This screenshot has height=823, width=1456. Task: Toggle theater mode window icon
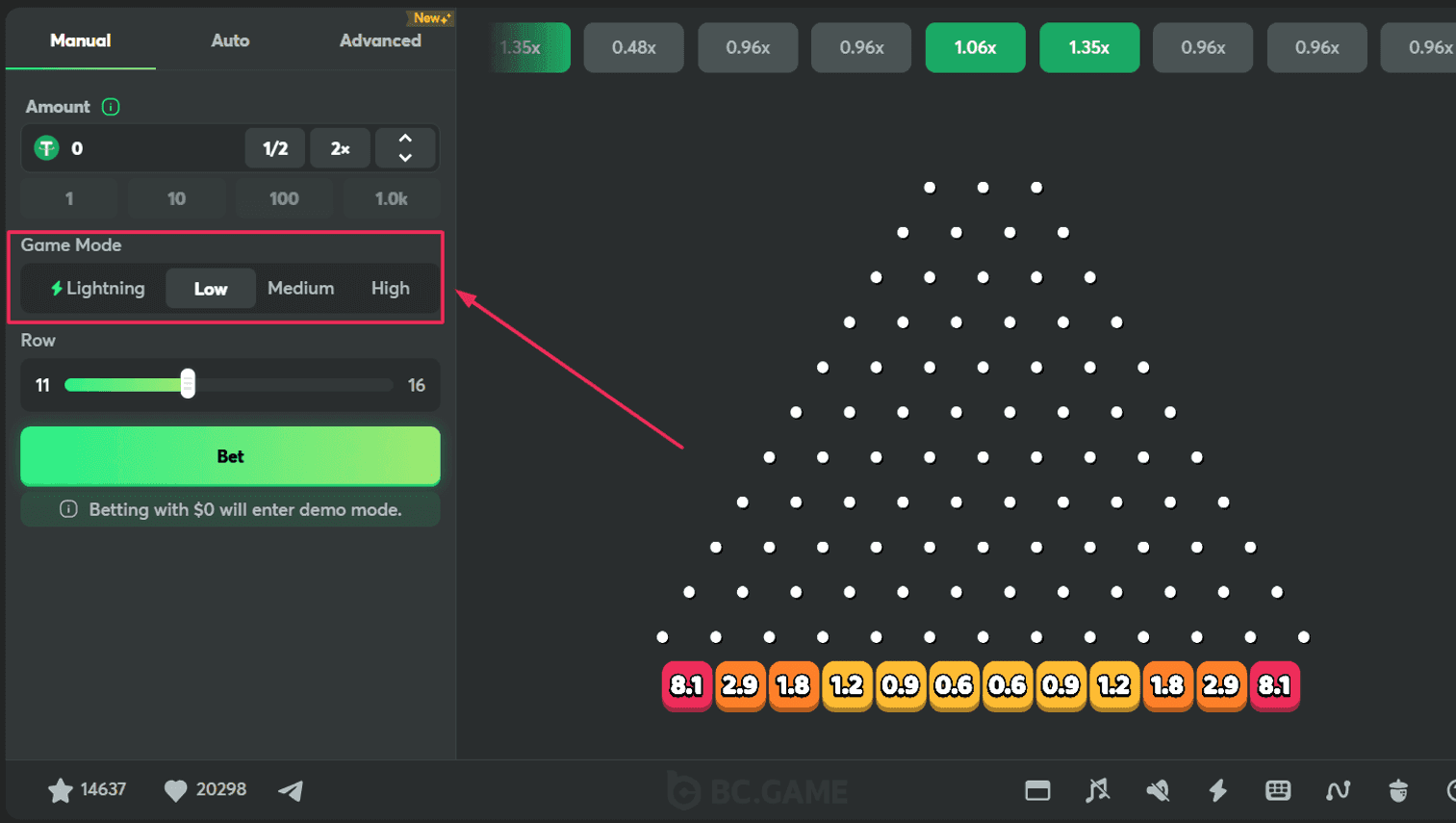(1037, 790)
